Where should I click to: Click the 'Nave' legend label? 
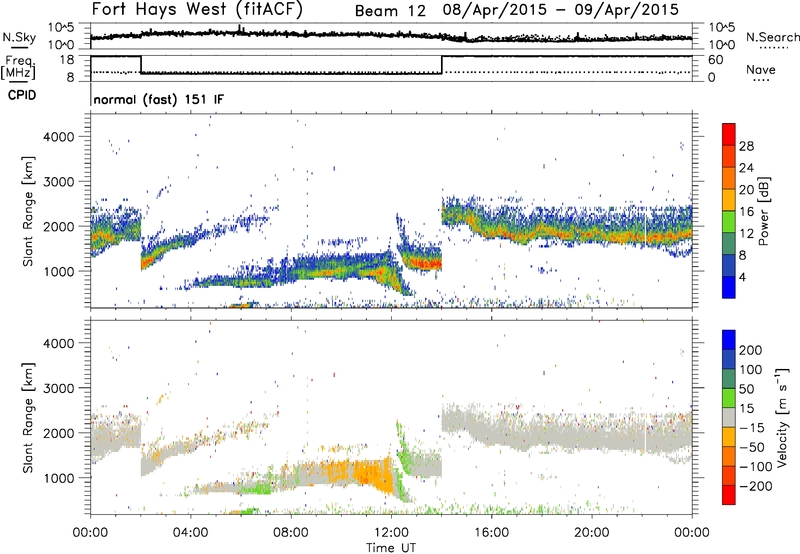coord(760,70)
